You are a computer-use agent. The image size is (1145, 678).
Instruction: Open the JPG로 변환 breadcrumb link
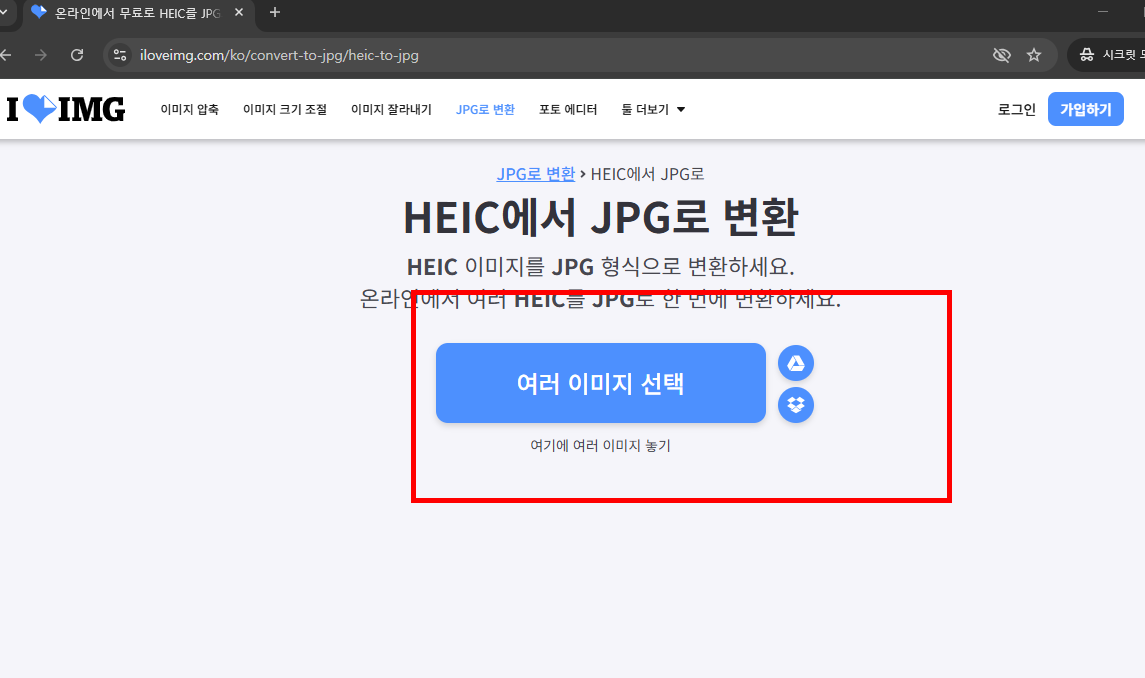(x=536, y=173)
